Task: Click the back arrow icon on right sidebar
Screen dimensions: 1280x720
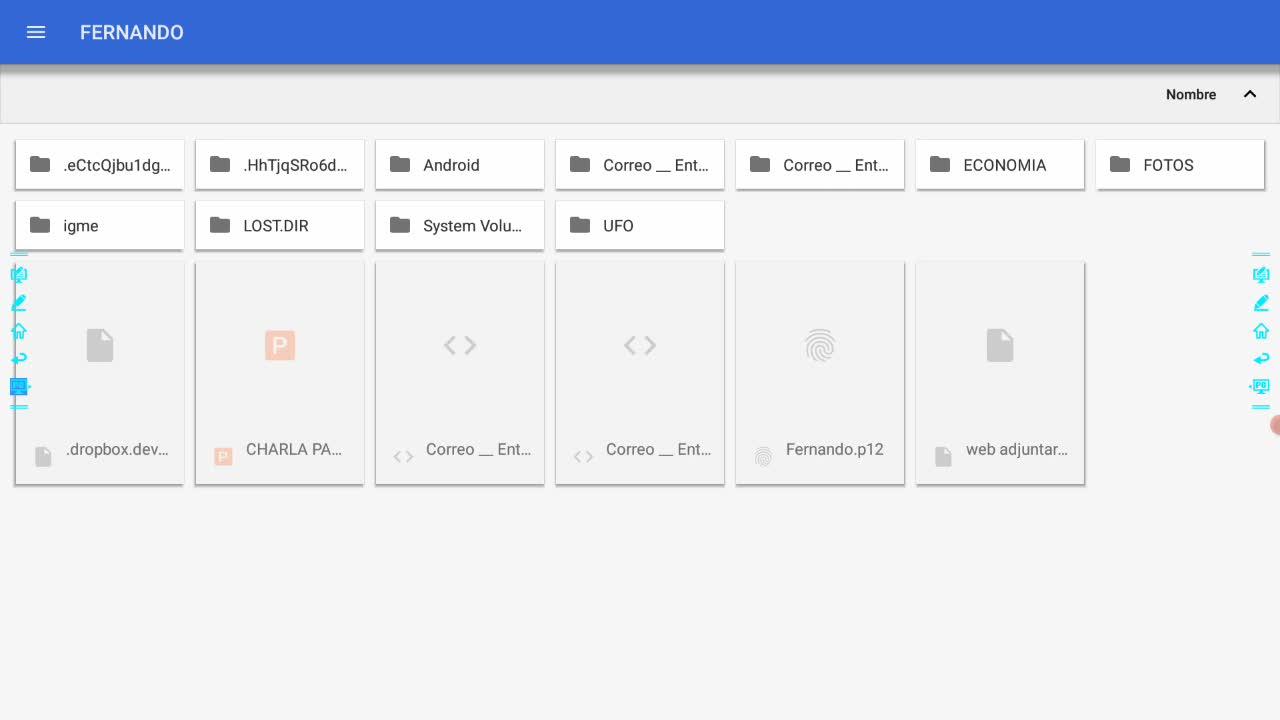Action: pos(1261,358)
